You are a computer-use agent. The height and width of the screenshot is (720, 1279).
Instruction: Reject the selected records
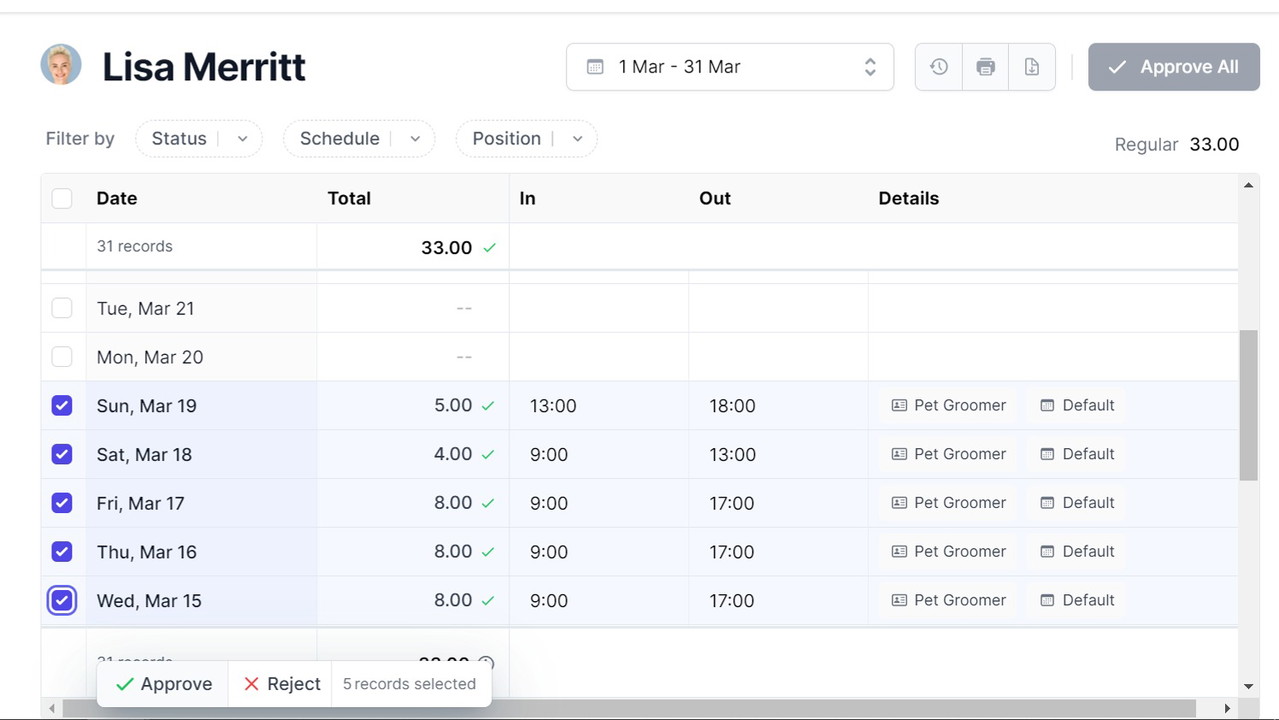point(281,684)
